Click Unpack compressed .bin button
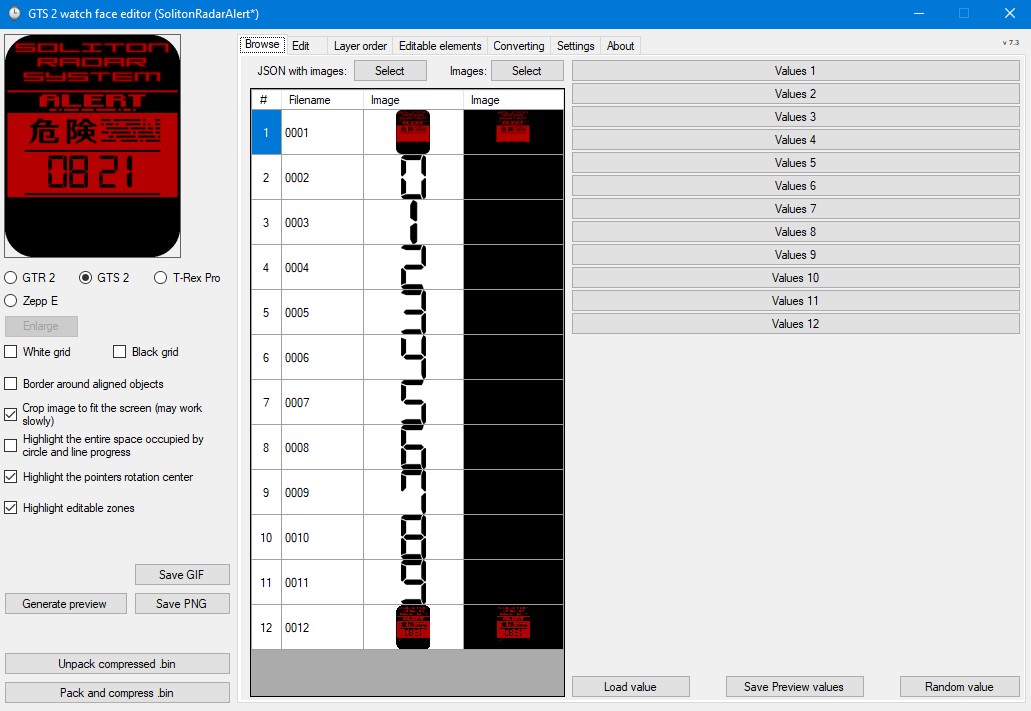Screen dimensions: 1031x711 [117, 664]
